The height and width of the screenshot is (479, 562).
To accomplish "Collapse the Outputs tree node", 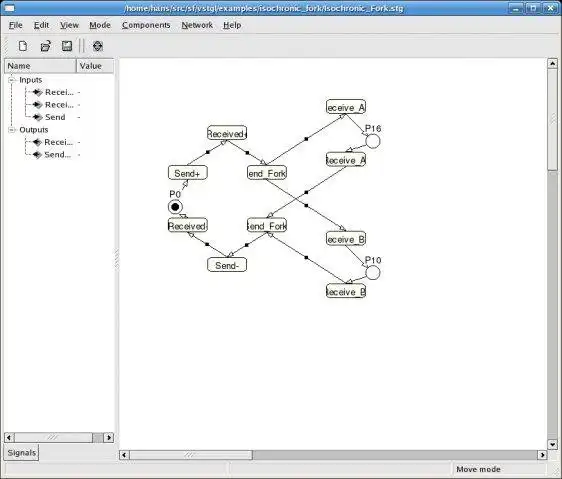I will point(12,129).
